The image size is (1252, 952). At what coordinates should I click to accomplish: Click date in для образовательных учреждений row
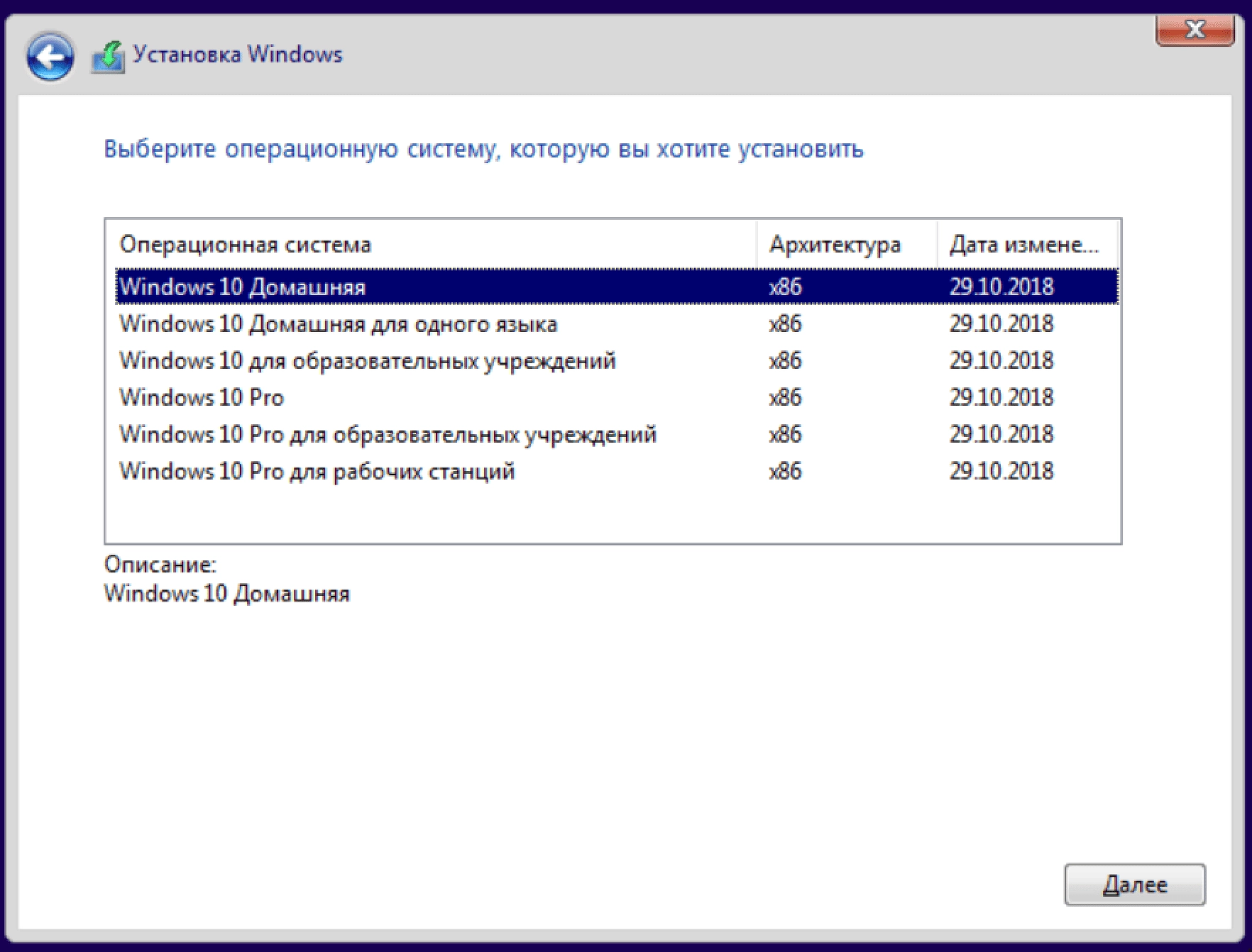tap(1001, 360)
